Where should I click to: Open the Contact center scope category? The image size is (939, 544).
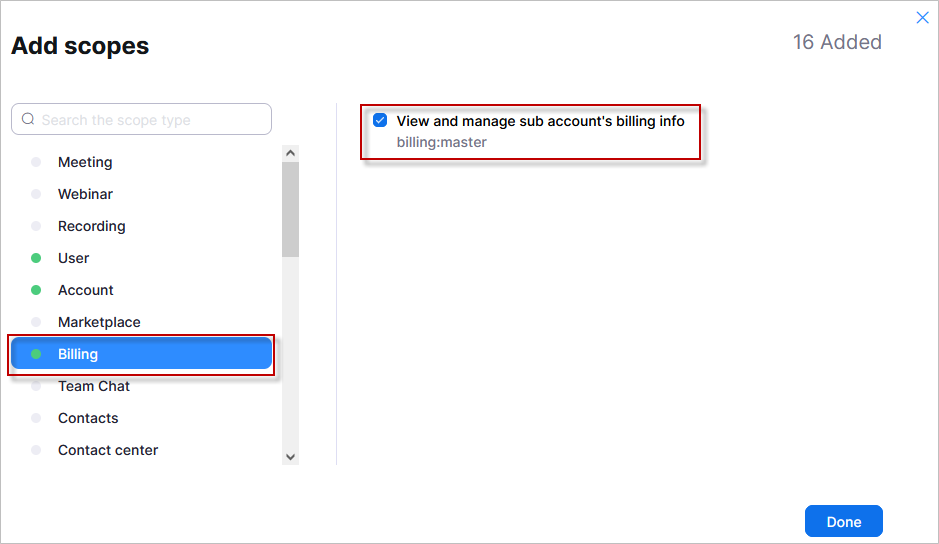[141, 450]
